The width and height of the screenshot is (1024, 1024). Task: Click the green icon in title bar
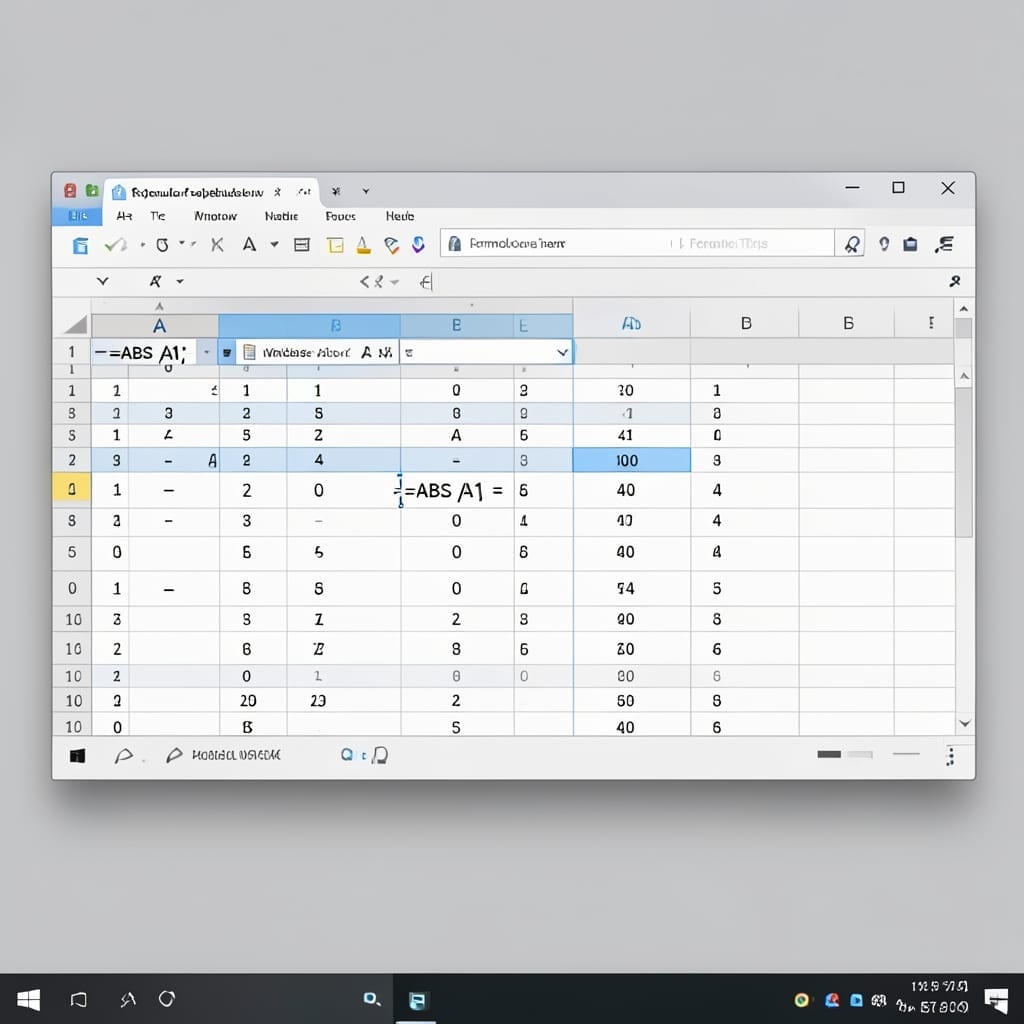(92, 191)
